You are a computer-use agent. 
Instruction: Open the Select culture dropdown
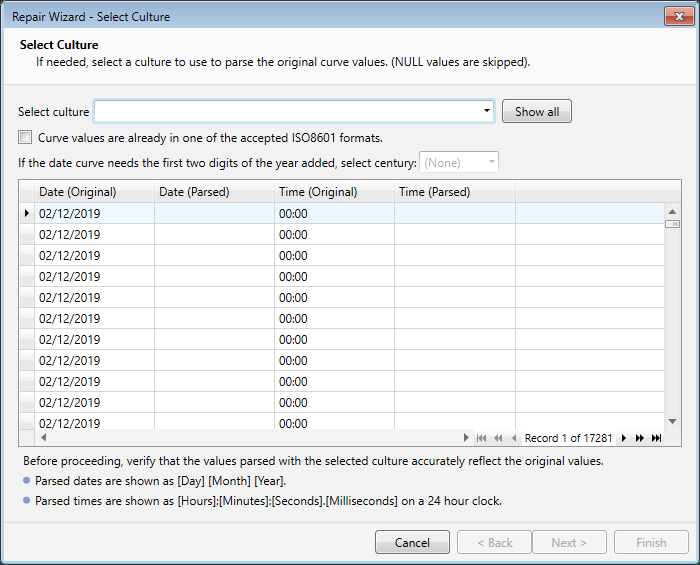(x=486, y=111)
